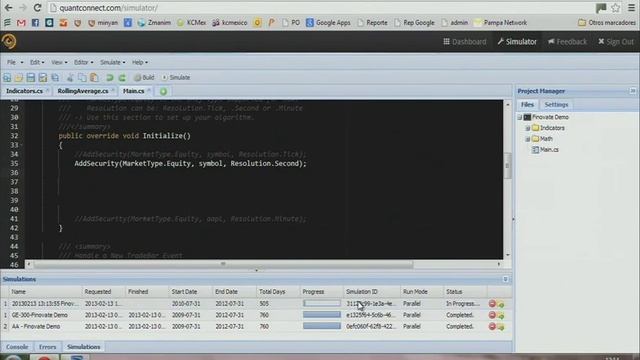Toggle code fold at line 33
The width and height of the screenshot is (640, 360).
click(x=22, y=145)
